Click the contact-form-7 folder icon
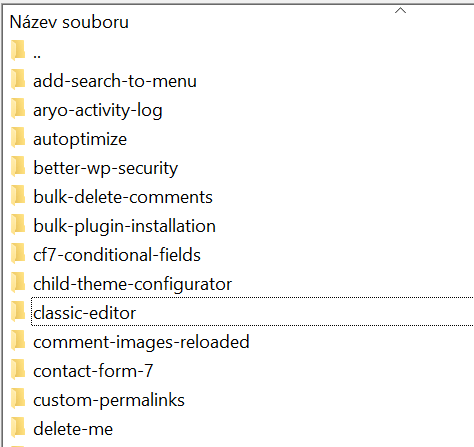Image resolution: width=474 pixels, height=447 pixels. pos(18,369)
